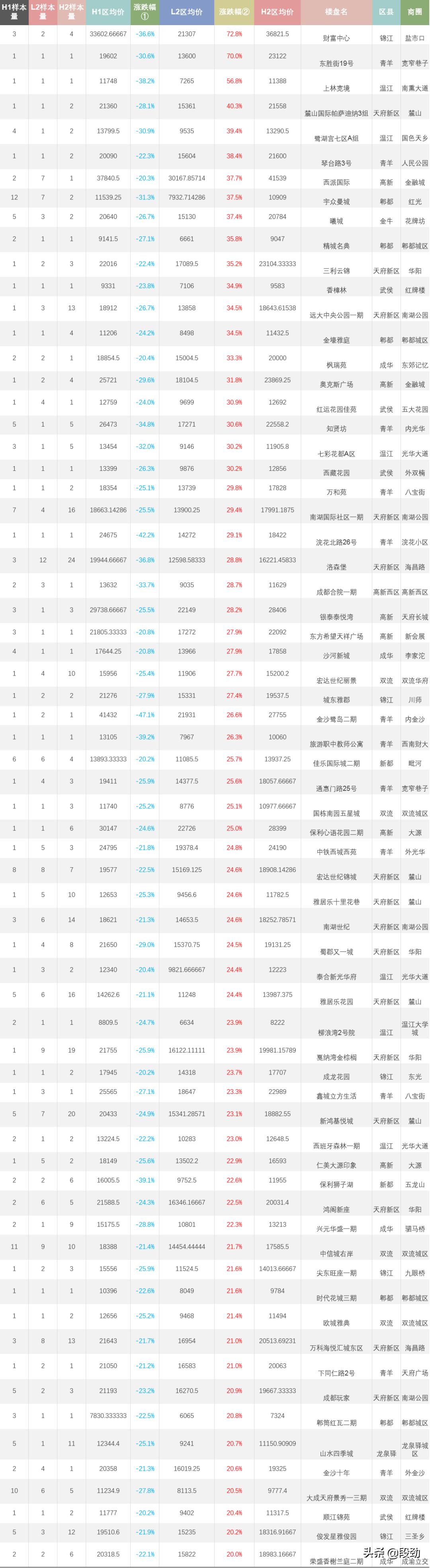Select the 奥克斯广场 cell

click(x=336, y=385)
